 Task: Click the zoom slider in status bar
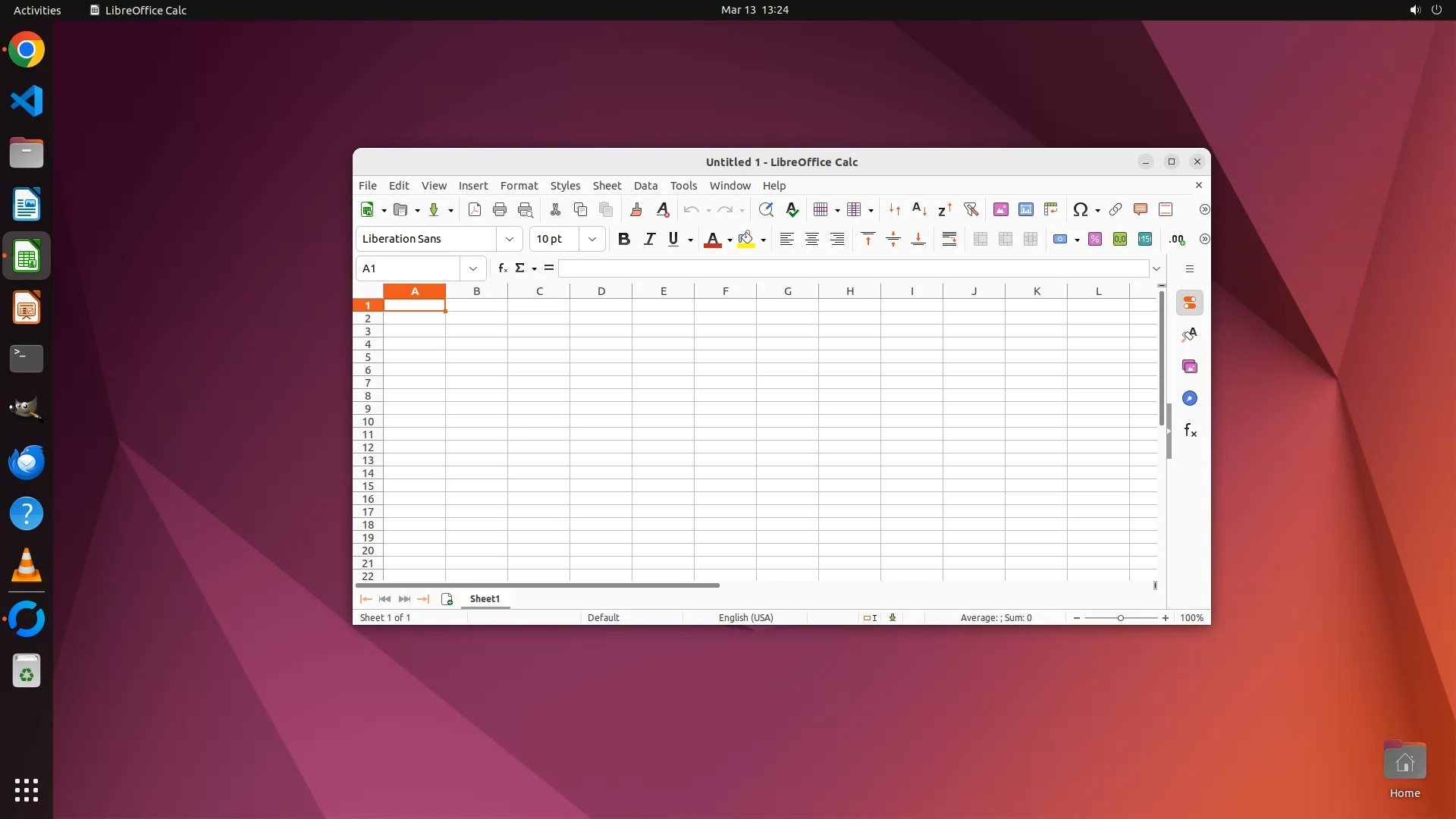point(1121,618)
